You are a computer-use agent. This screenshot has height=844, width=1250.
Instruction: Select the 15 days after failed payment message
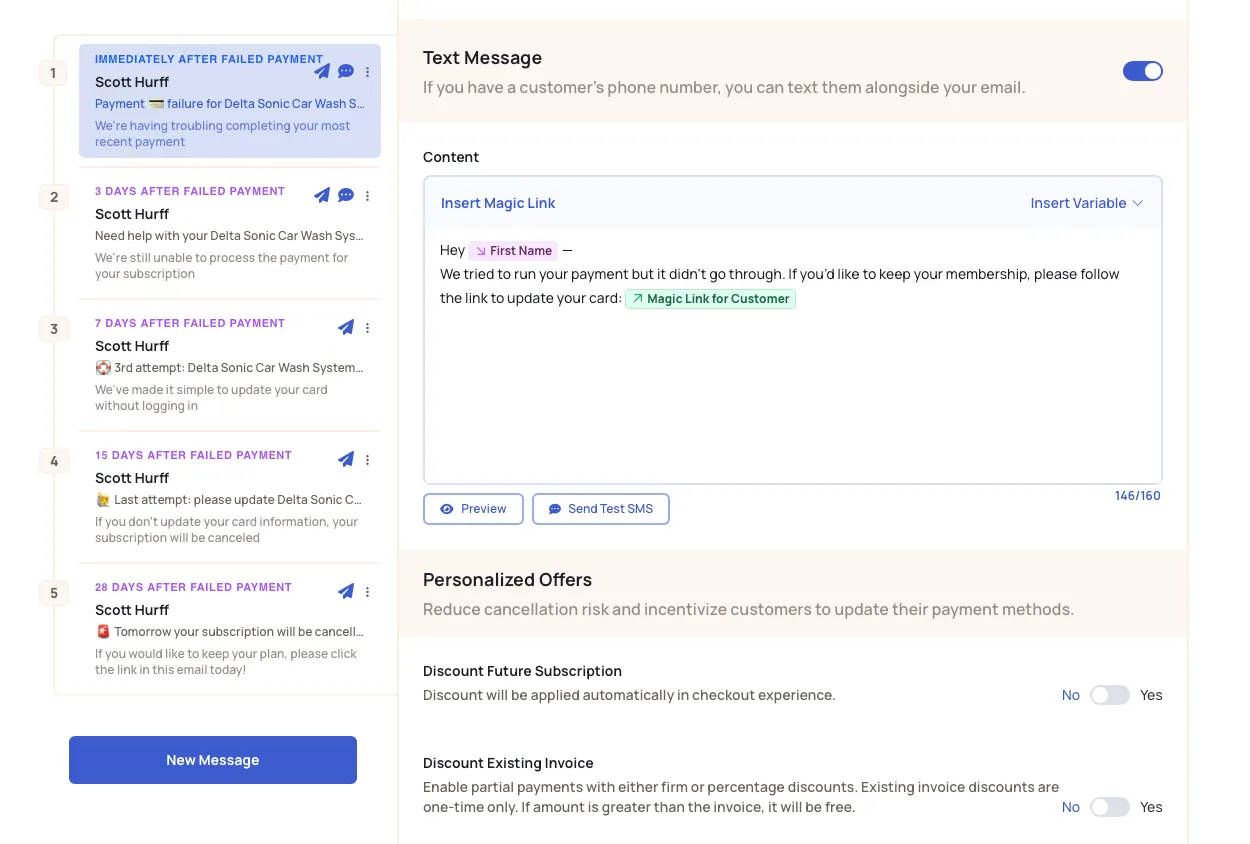pyautogui.click(x=220, y=496)
